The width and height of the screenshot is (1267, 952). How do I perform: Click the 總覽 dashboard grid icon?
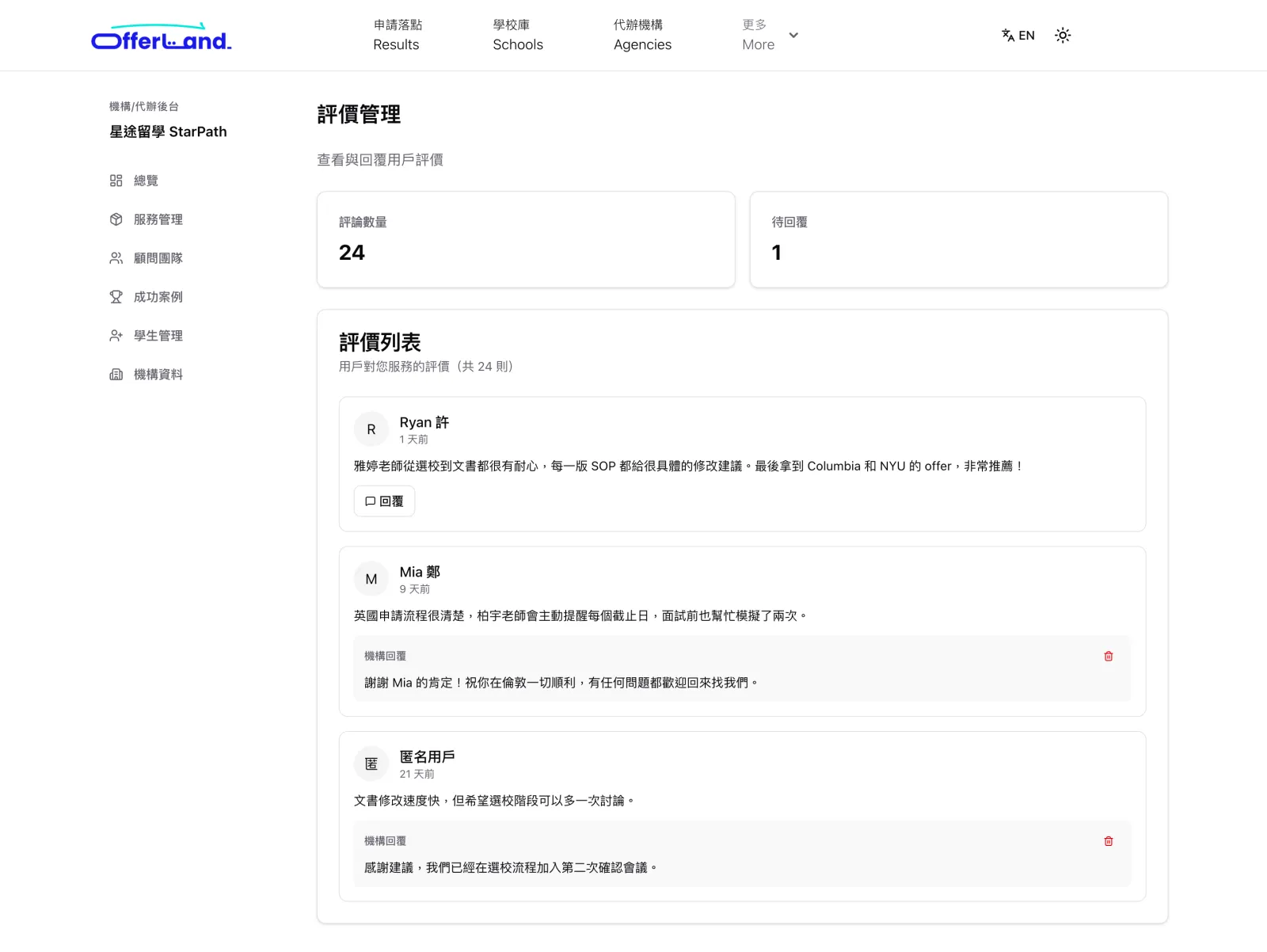[116, 181]
